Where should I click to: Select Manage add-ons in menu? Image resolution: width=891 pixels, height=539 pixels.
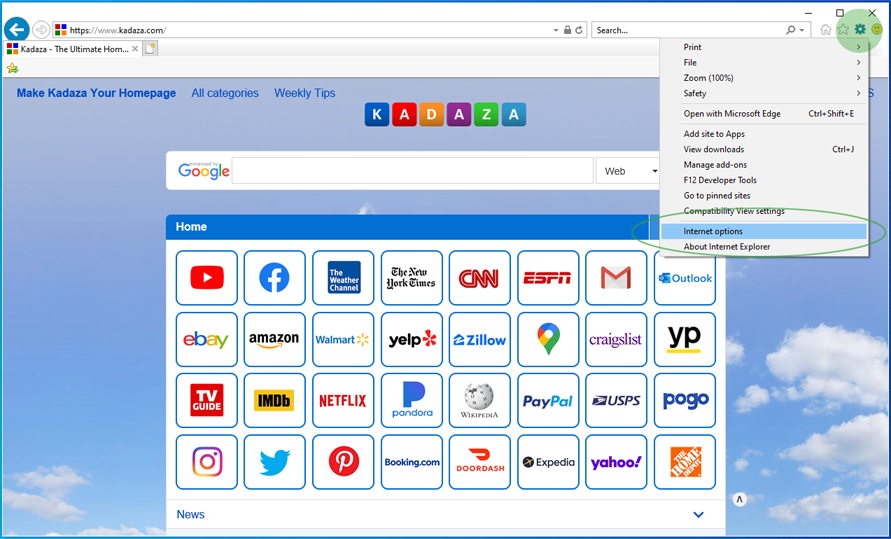tap(764, 165)
